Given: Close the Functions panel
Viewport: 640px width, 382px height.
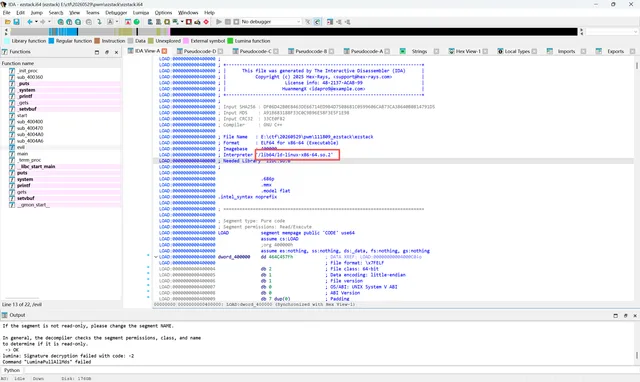Looking at the screenshot, I should [116, 52].
